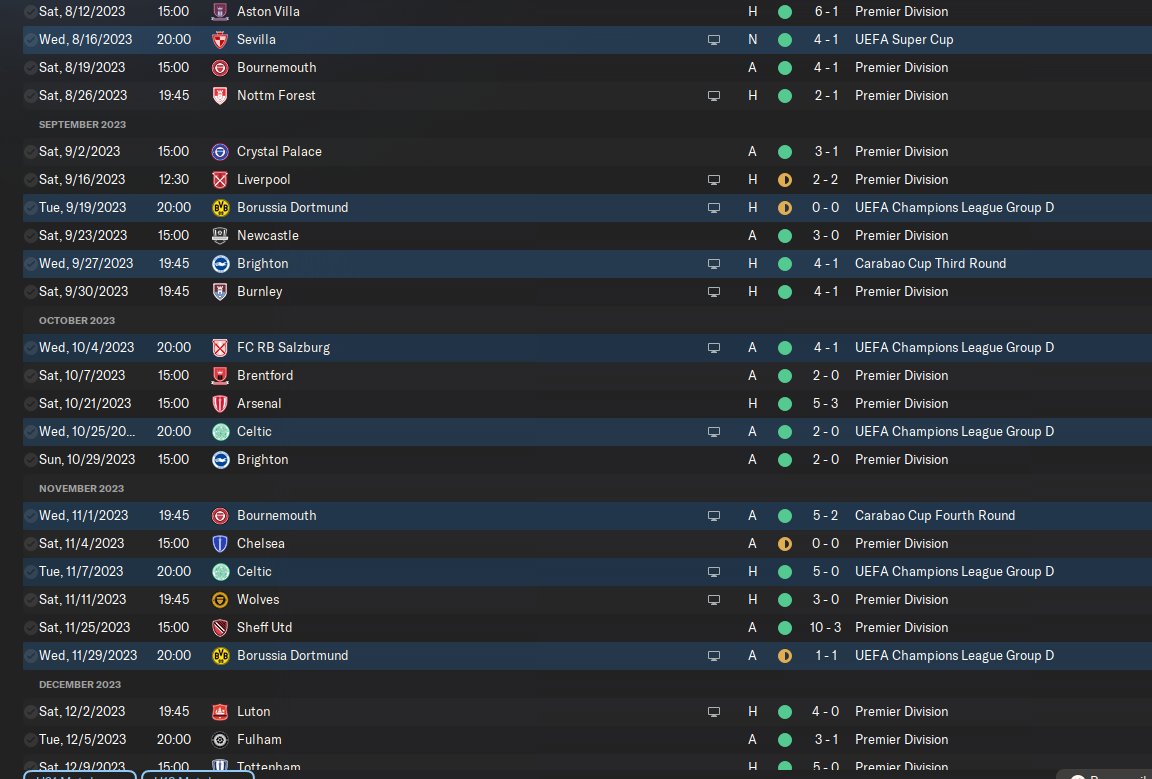
Task: Toggle the check circle beside Sat, 11/25/2023
Action: click(31, 628)
